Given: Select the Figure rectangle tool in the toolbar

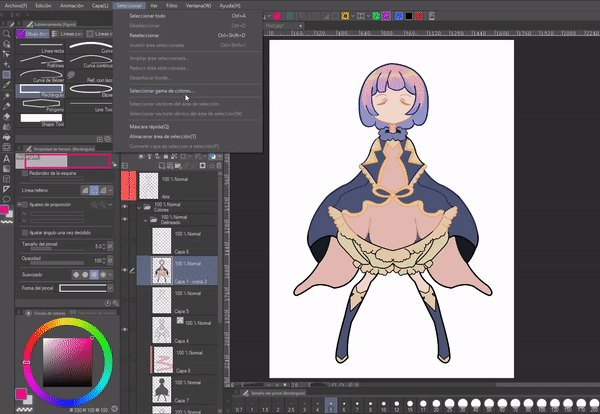Looking at the screenshot, I should 6,75.
